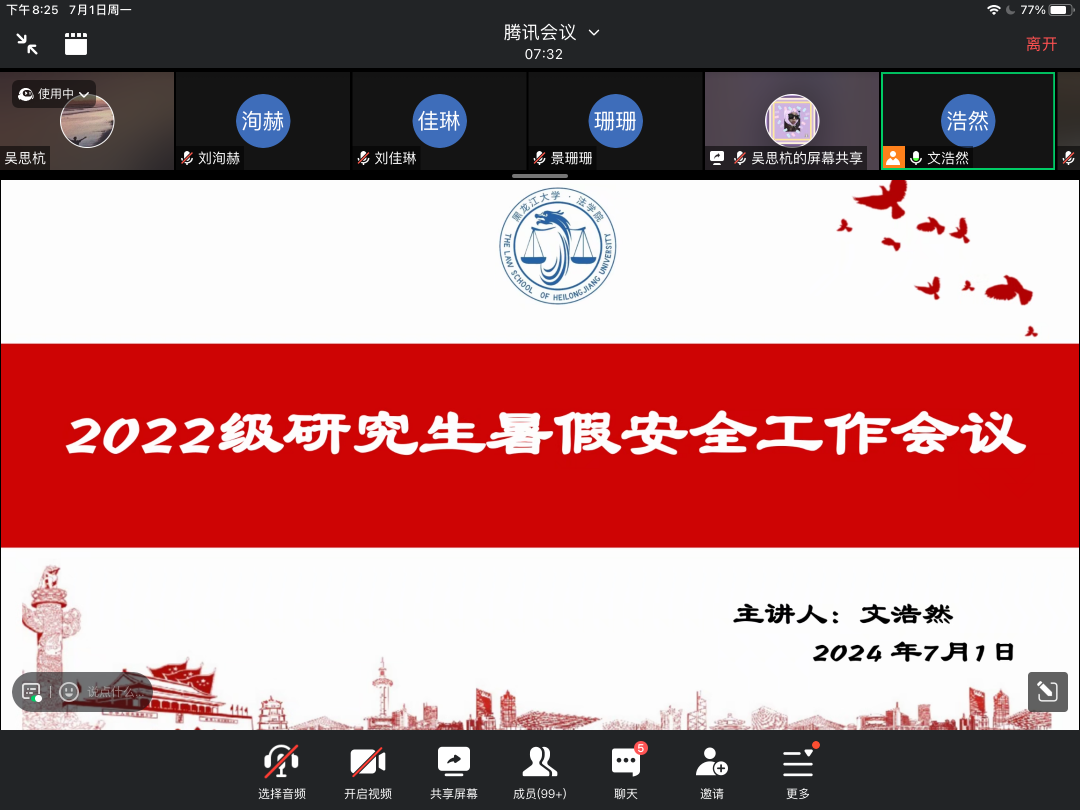The image size is (1080, 810).
Task: Tap the annotation pencil icon
Action: [x=1047, y=691]
